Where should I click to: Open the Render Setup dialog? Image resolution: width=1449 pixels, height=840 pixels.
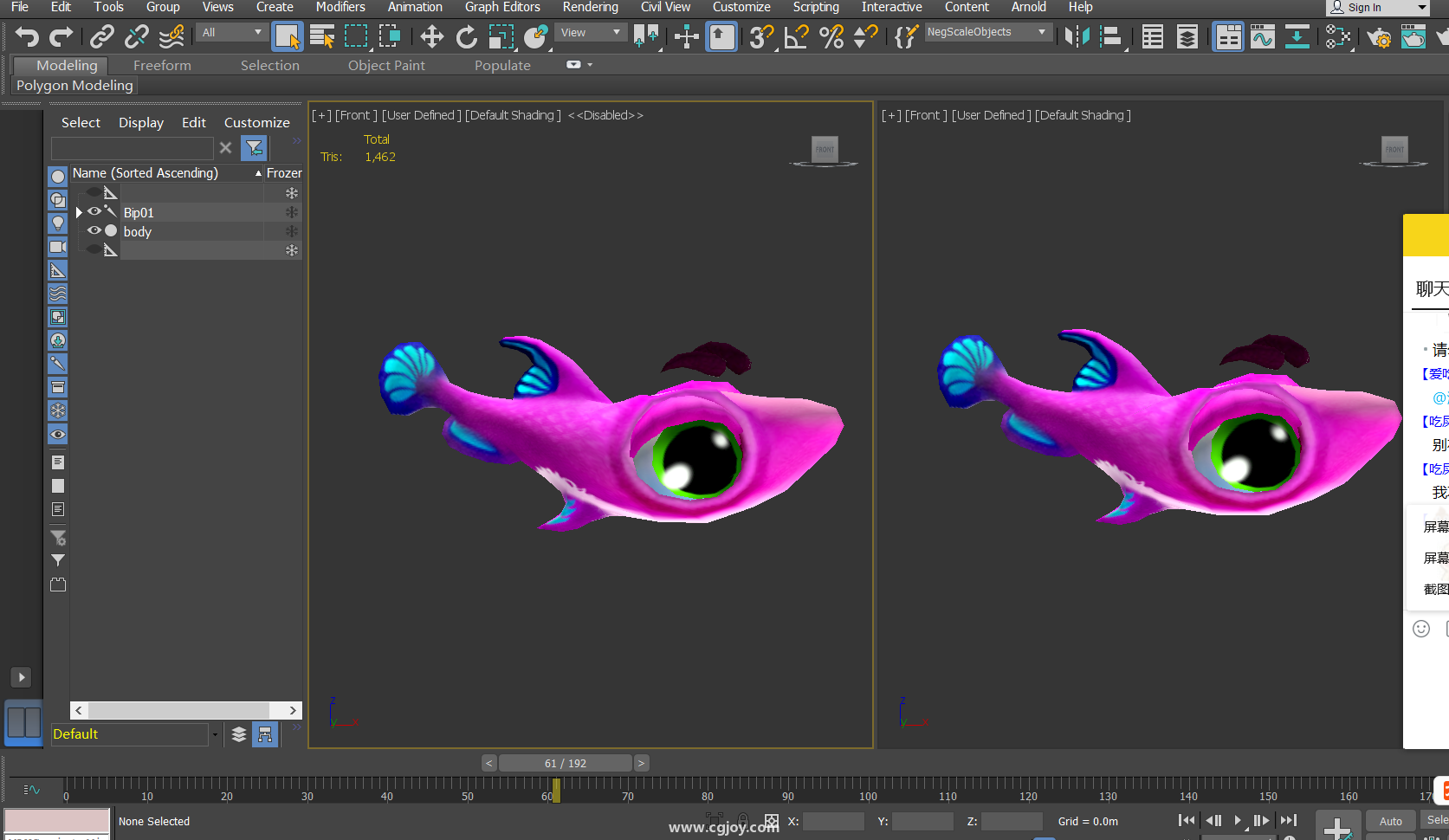[x=1378, y=36]
